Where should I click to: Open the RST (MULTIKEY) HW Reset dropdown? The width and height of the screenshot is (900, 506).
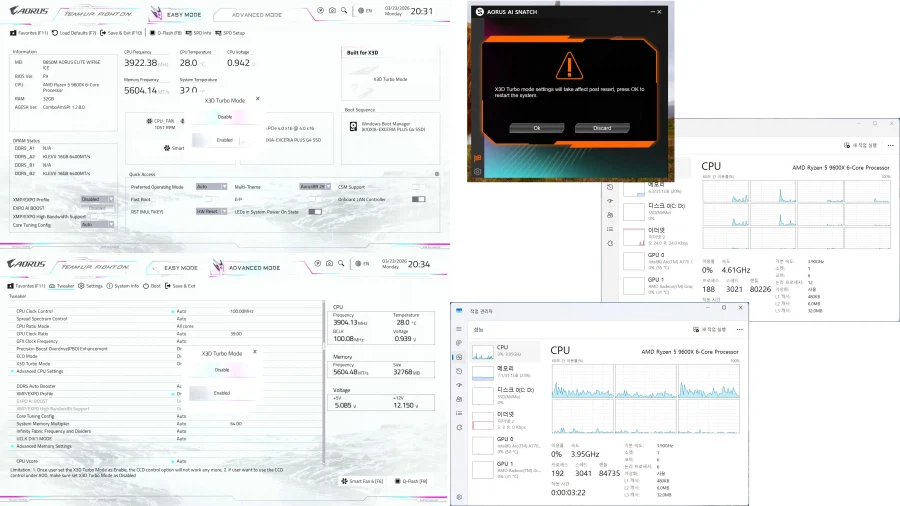(x=211, y=212)
